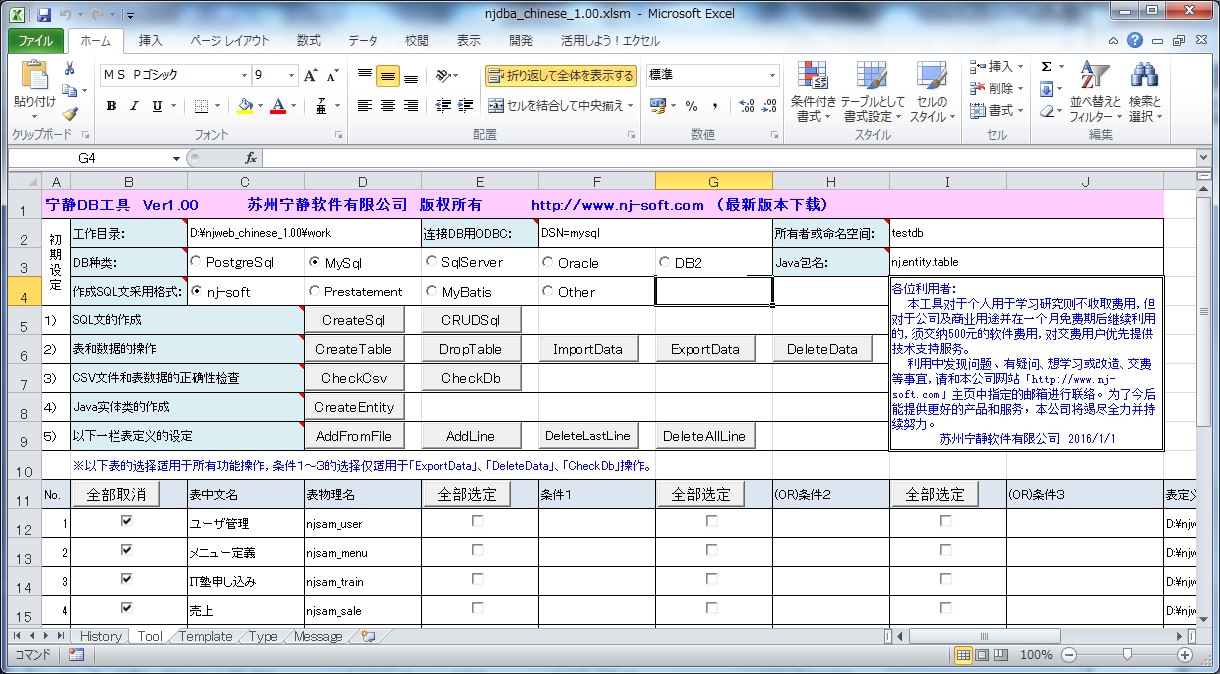Select the Prestatement format radio button
This screenshot has height=674, width=1220.
click(x=315, y=292)
